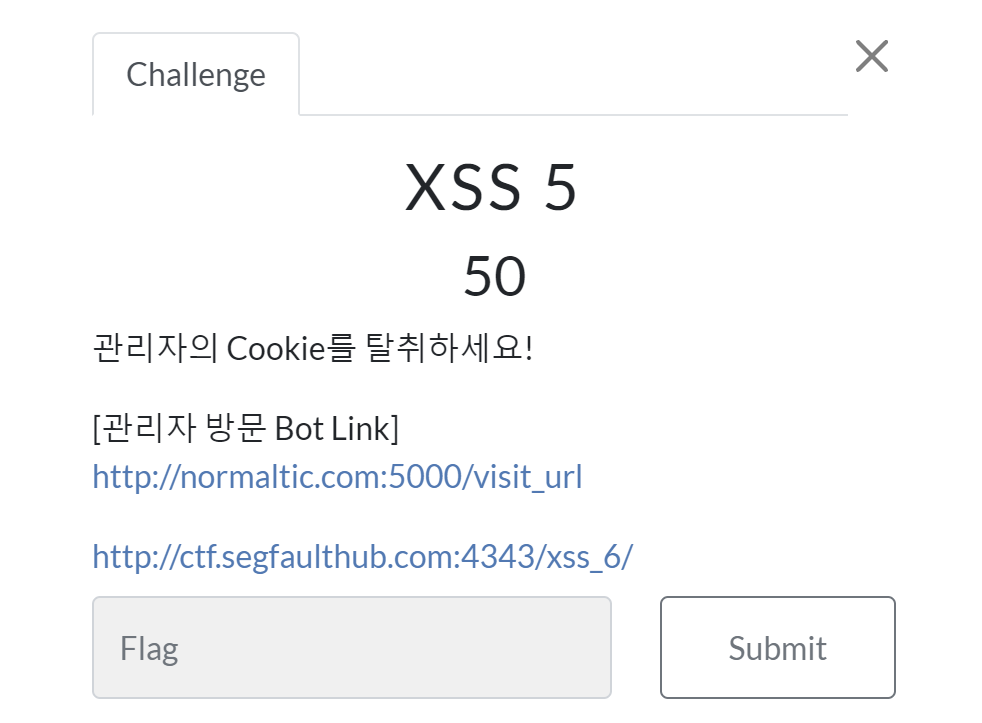Open the ctf.segfaulthub.com xss_6 link

(363, 556)
